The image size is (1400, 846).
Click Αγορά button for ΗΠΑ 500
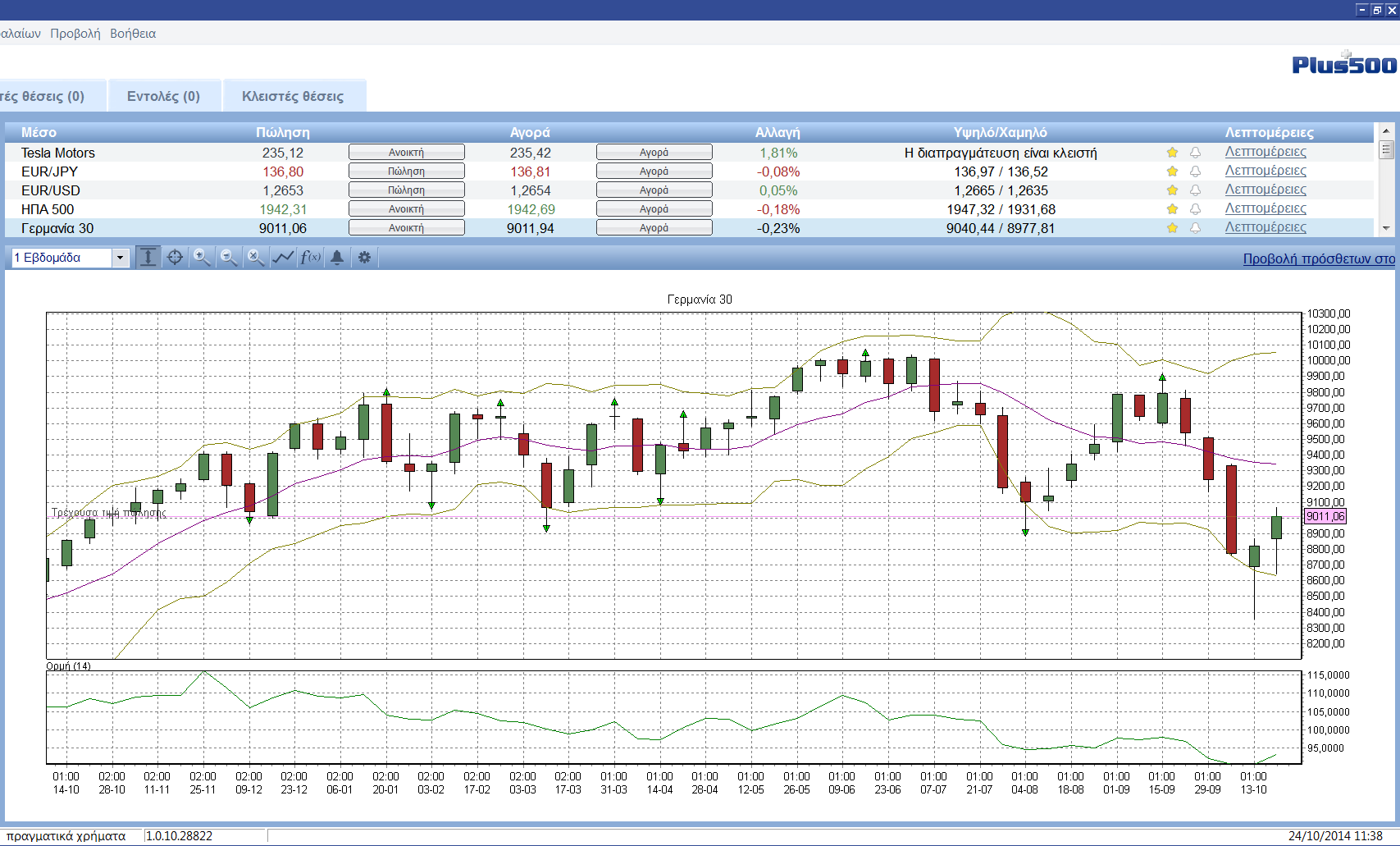tap(654, 209)
